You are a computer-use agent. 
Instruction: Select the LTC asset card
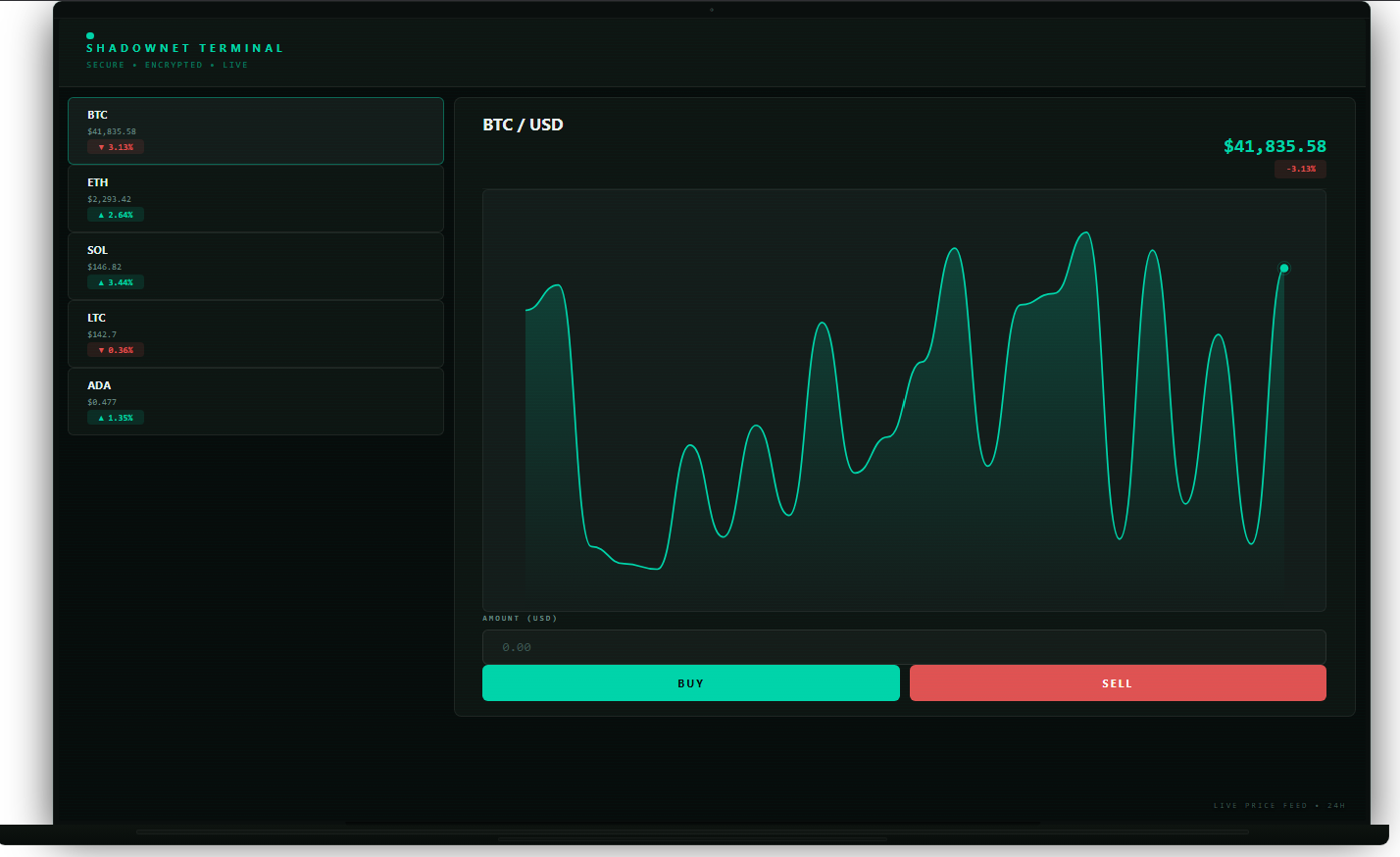point(256,333)
